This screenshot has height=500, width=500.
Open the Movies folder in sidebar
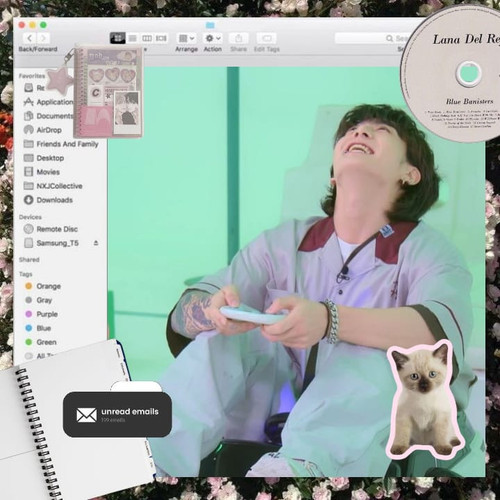point(42,172)
